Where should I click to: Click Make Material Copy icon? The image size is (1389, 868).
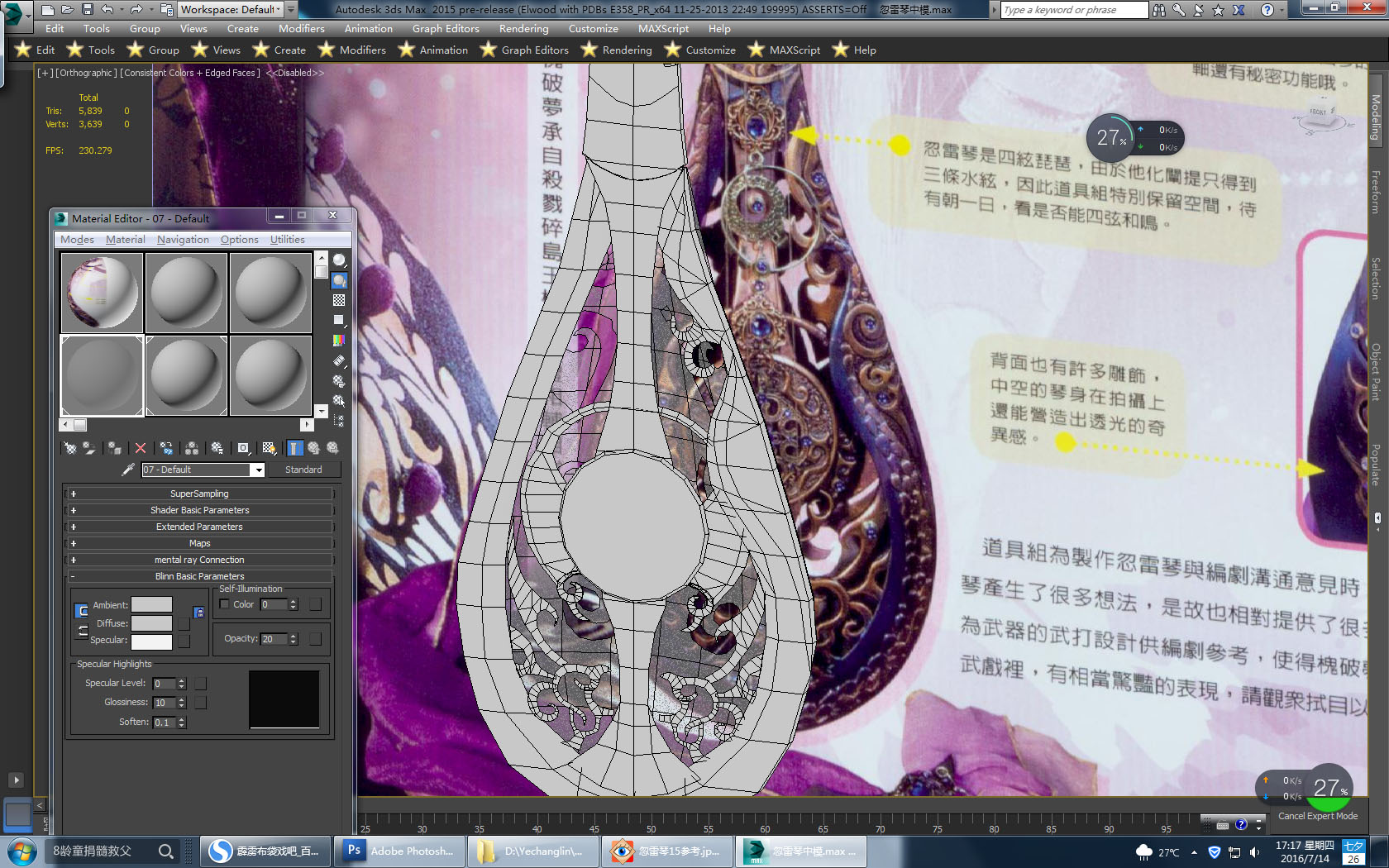coord(166,448)
